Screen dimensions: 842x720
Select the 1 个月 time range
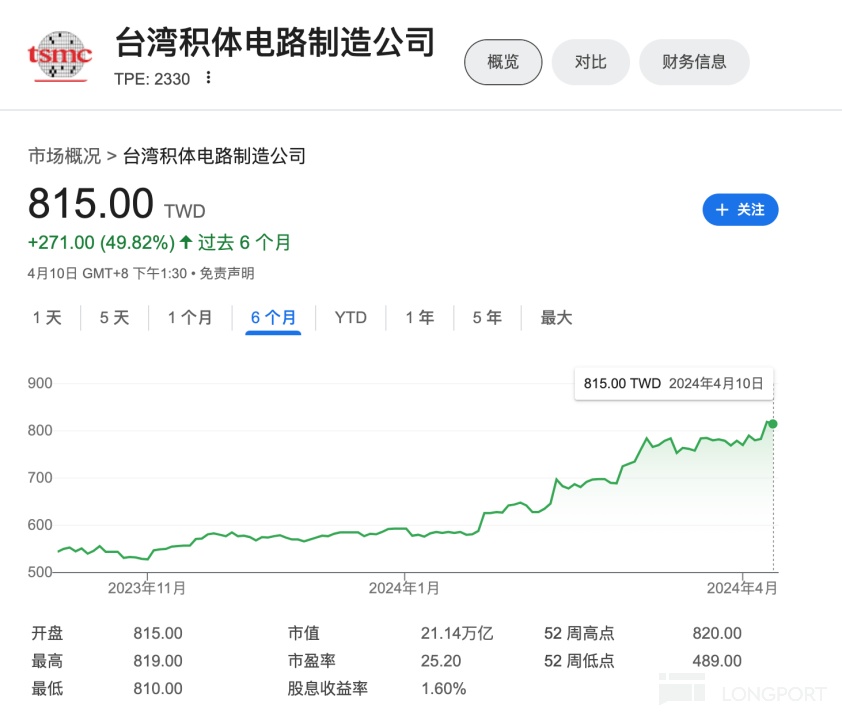pos(190,318)
